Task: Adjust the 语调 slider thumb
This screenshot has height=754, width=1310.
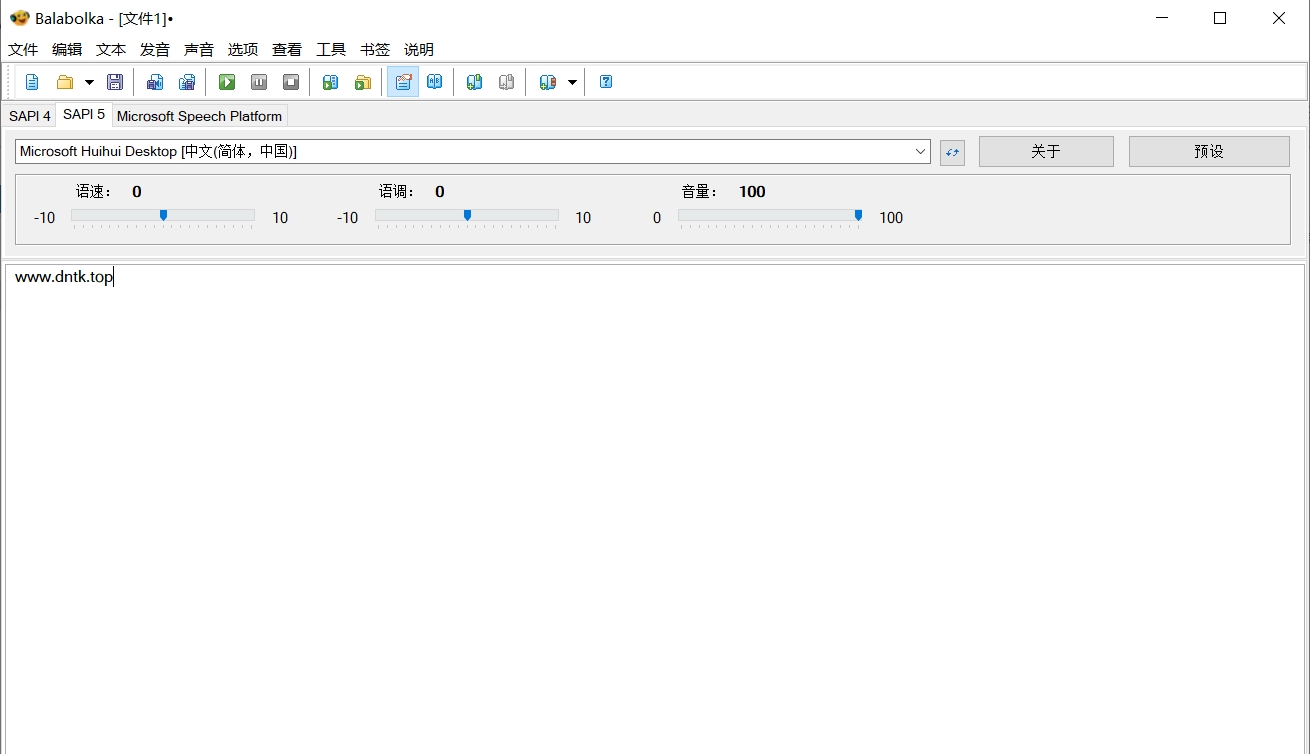Action: pos(467,215)
